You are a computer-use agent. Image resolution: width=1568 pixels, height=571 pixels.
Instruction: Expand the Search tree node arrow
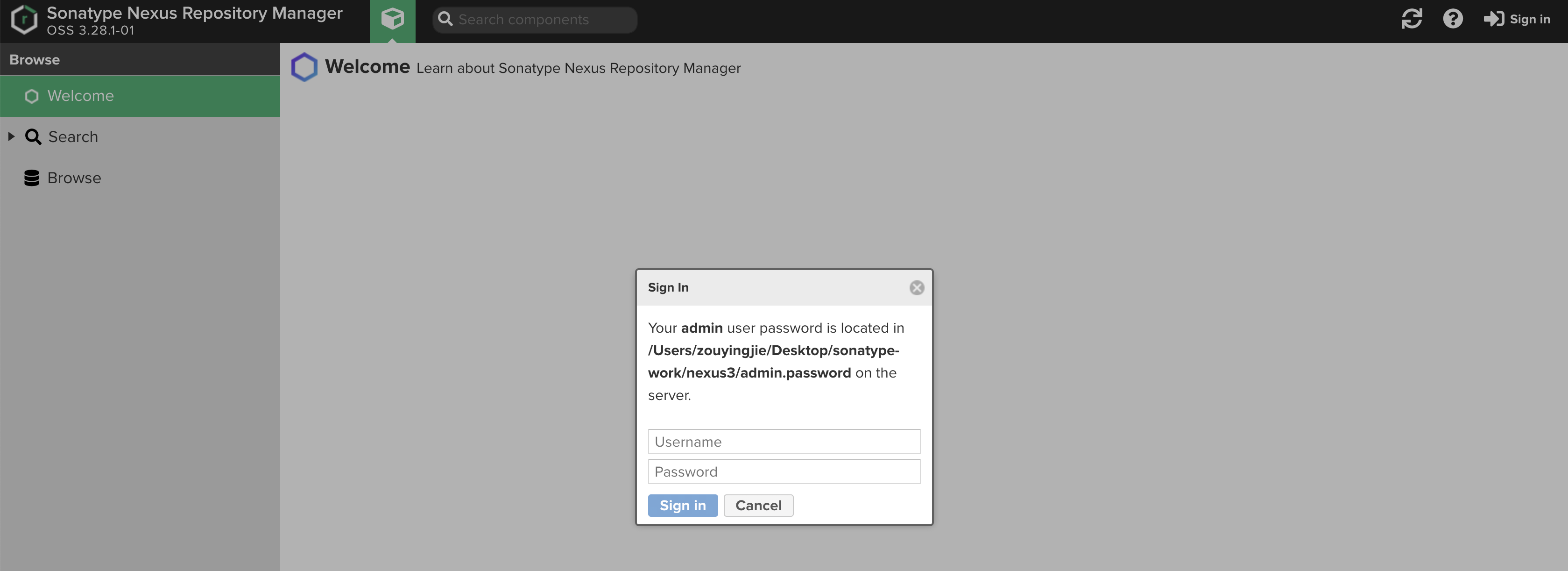point(11,136)
